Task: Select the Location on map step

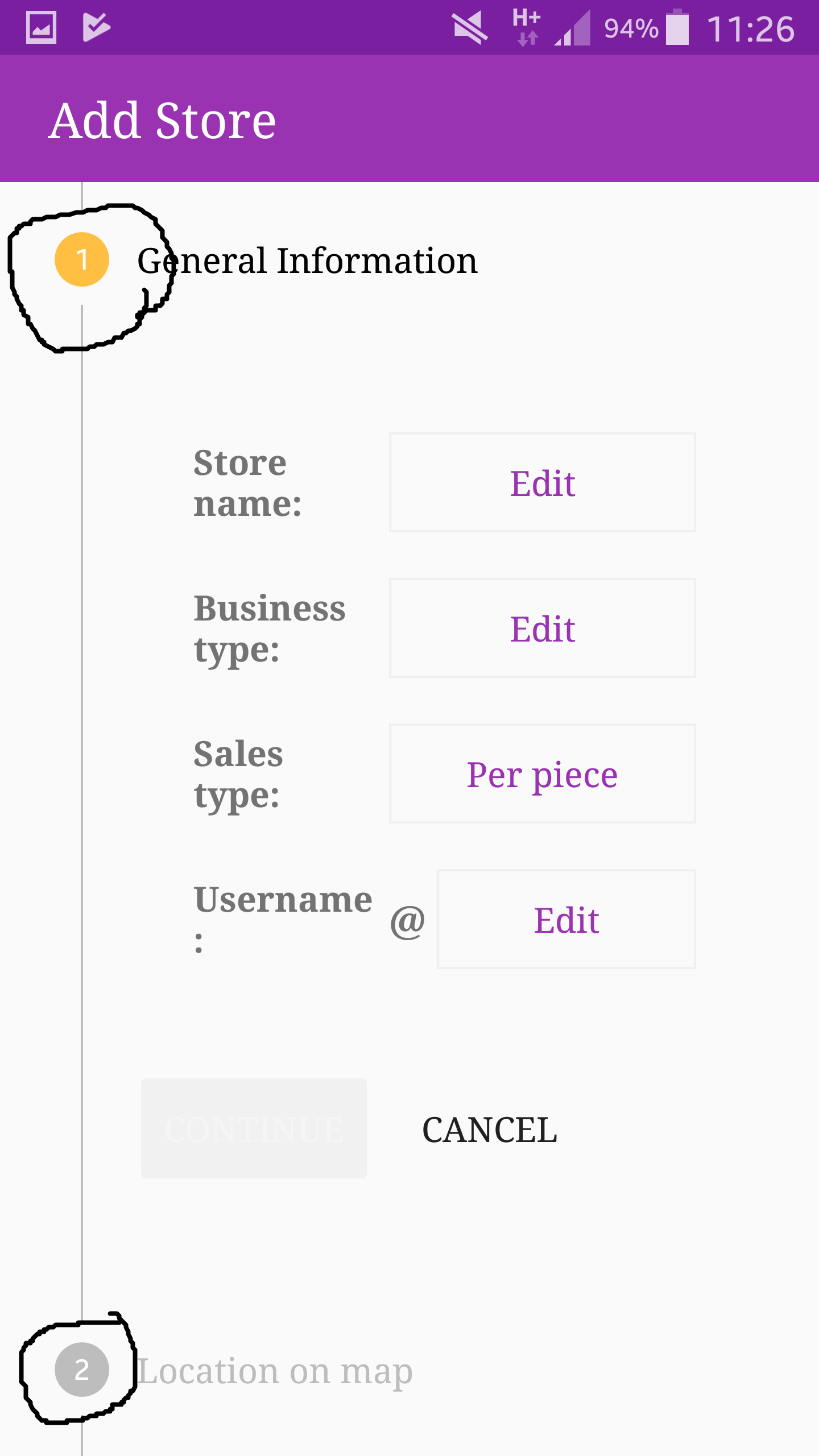Action: [275, 1371]
